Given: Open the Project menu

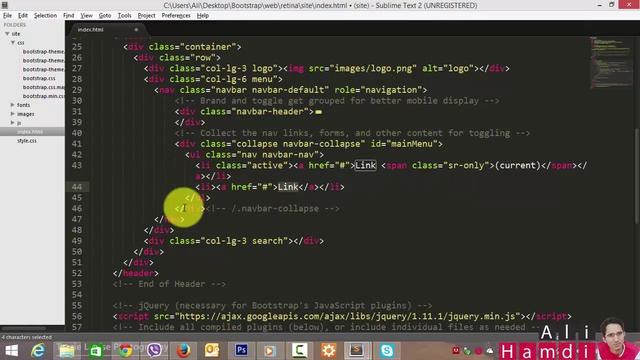Looking at the screenshot, I should [147, 16].
